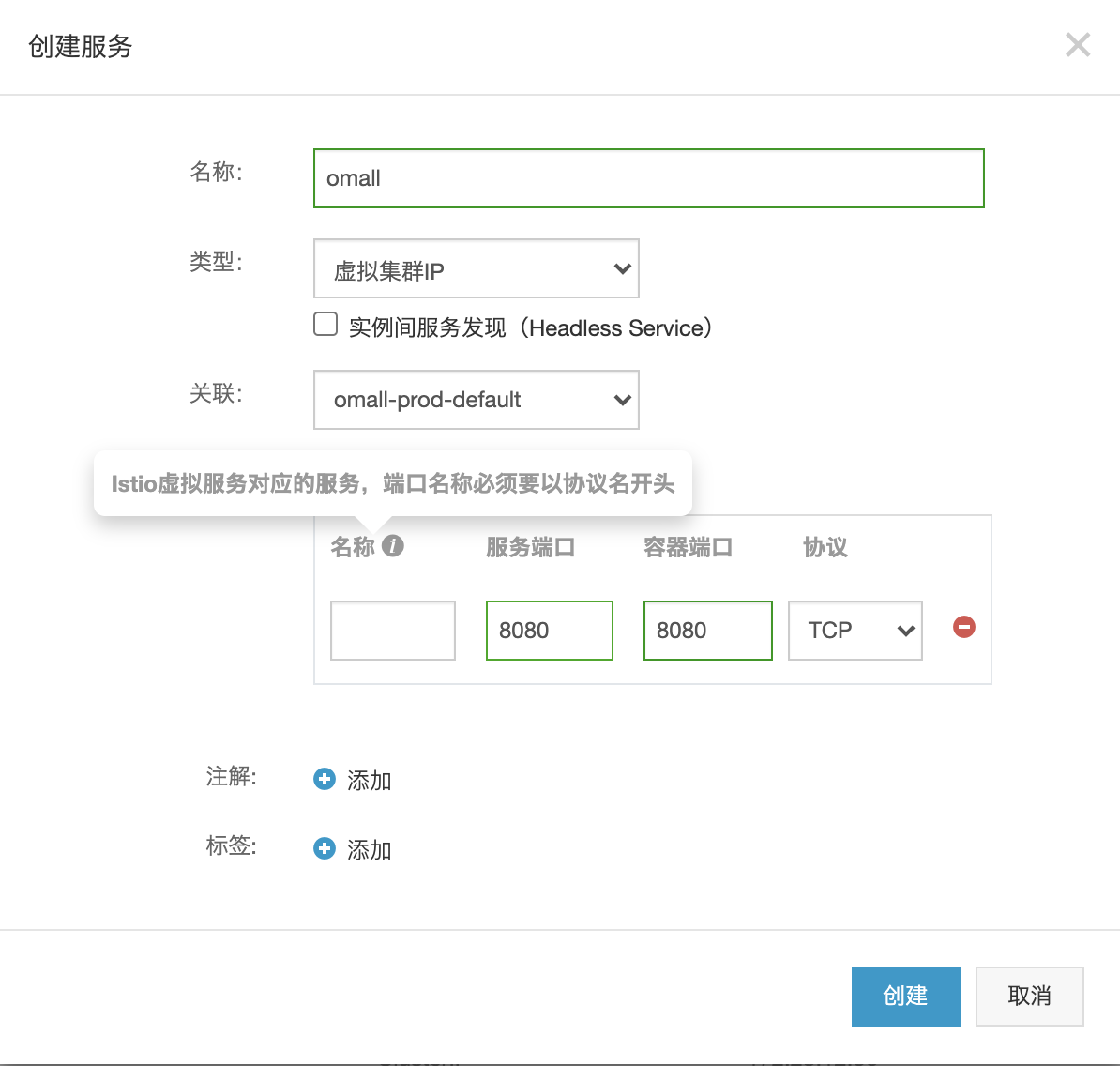This screenshot has height=1066, width=1120.
Task: Click 添加 text link for 注解
Action: pos(369,781)
